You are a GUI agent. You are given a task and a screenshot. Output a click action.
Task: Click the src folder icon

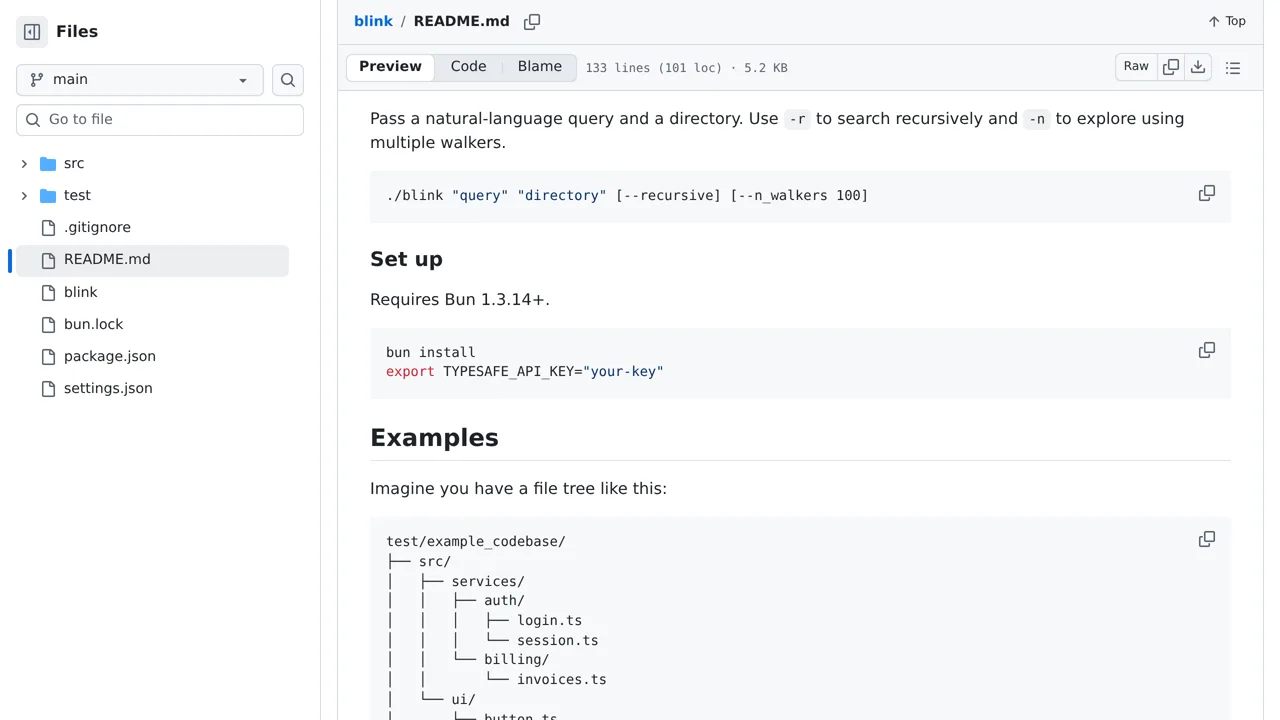pos(48,163)
